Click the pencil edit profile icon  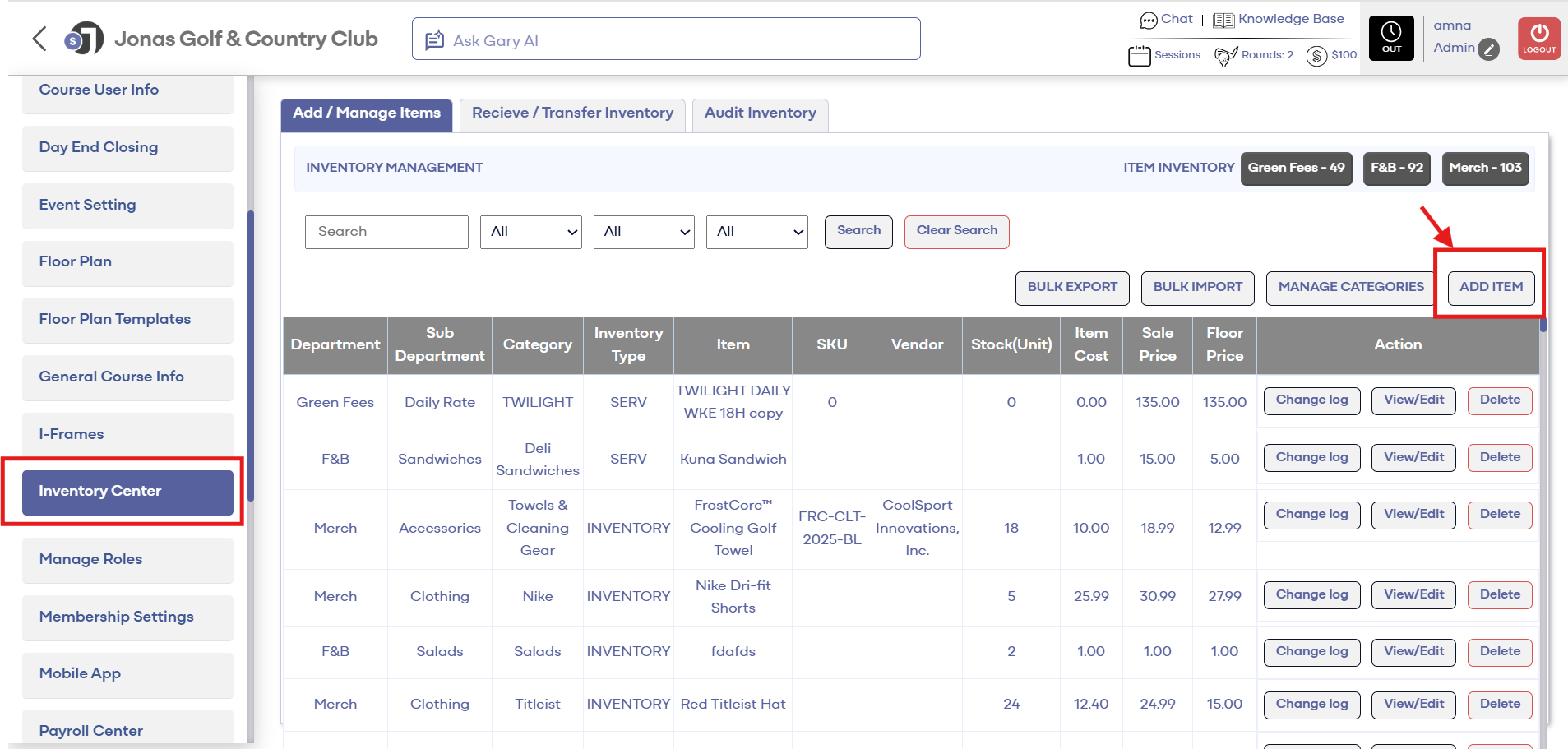click(x=1488, y=49)
